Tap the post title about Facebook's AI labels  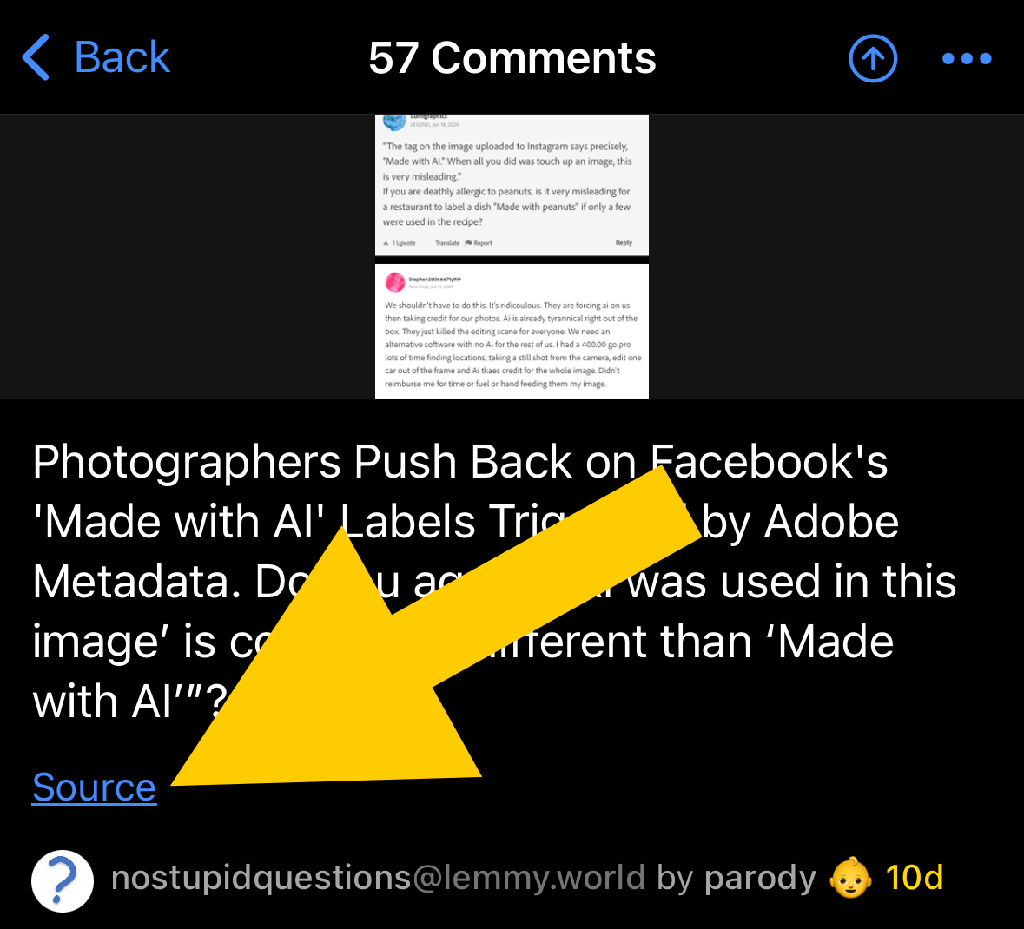pyautogui.click(x=494, y=581)
